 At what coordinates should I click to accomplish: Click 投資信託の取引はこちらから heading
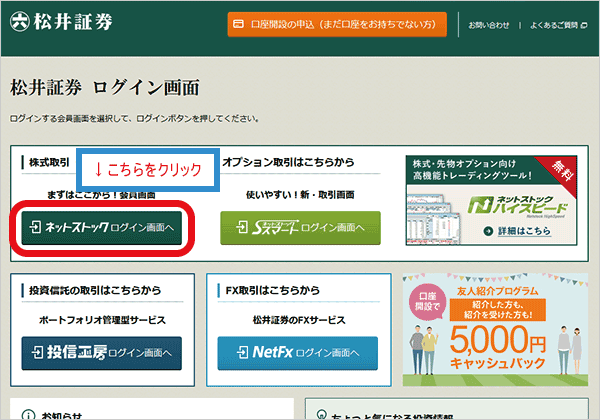[95, 290]
